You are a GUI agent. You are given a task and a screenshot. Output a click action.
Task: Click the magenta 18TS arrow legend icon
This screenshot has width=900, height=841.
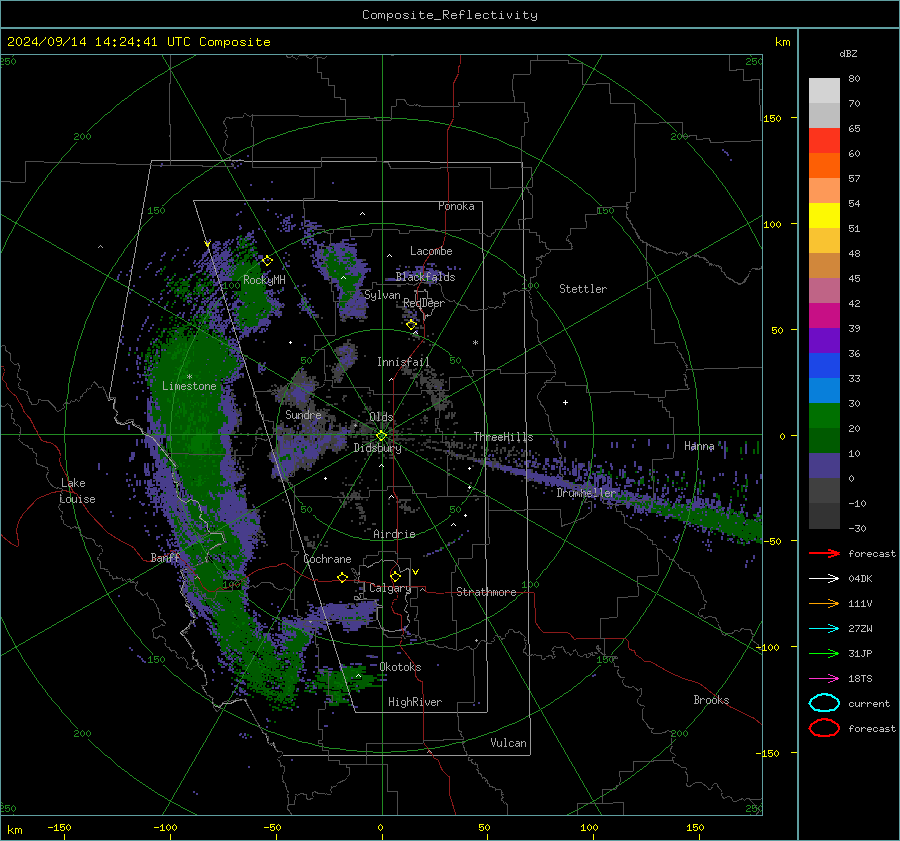(824, 679)
